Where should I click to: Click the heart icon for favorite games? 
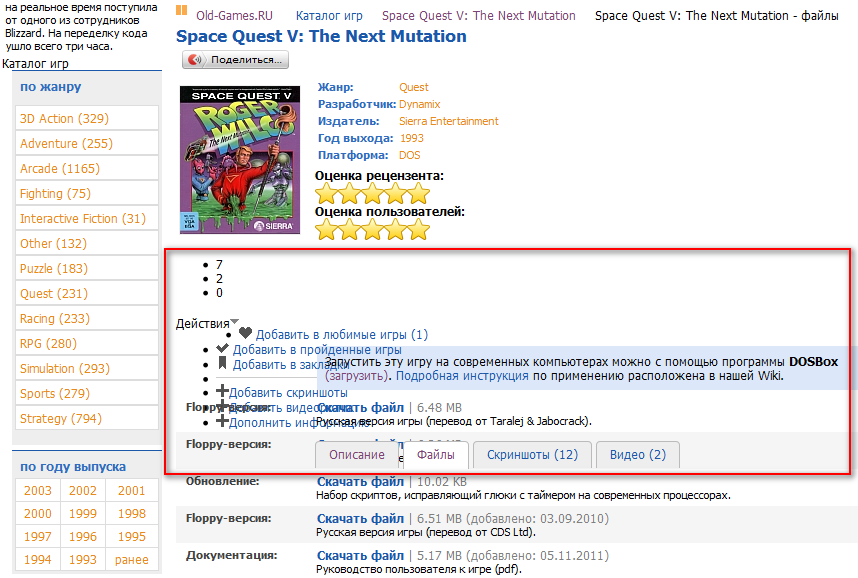tap(245, 334)
